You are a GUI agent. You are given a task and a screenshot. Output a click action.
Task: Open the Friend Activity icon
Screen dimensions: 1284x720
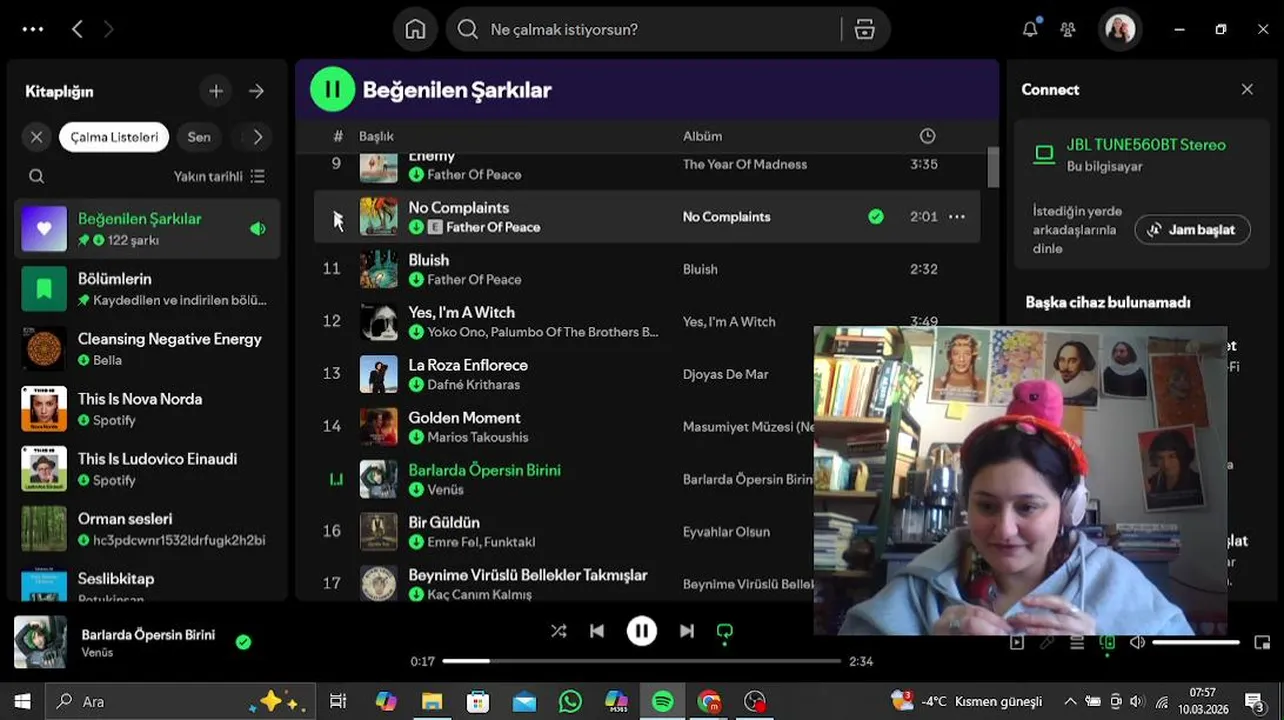coord(1068,30)
